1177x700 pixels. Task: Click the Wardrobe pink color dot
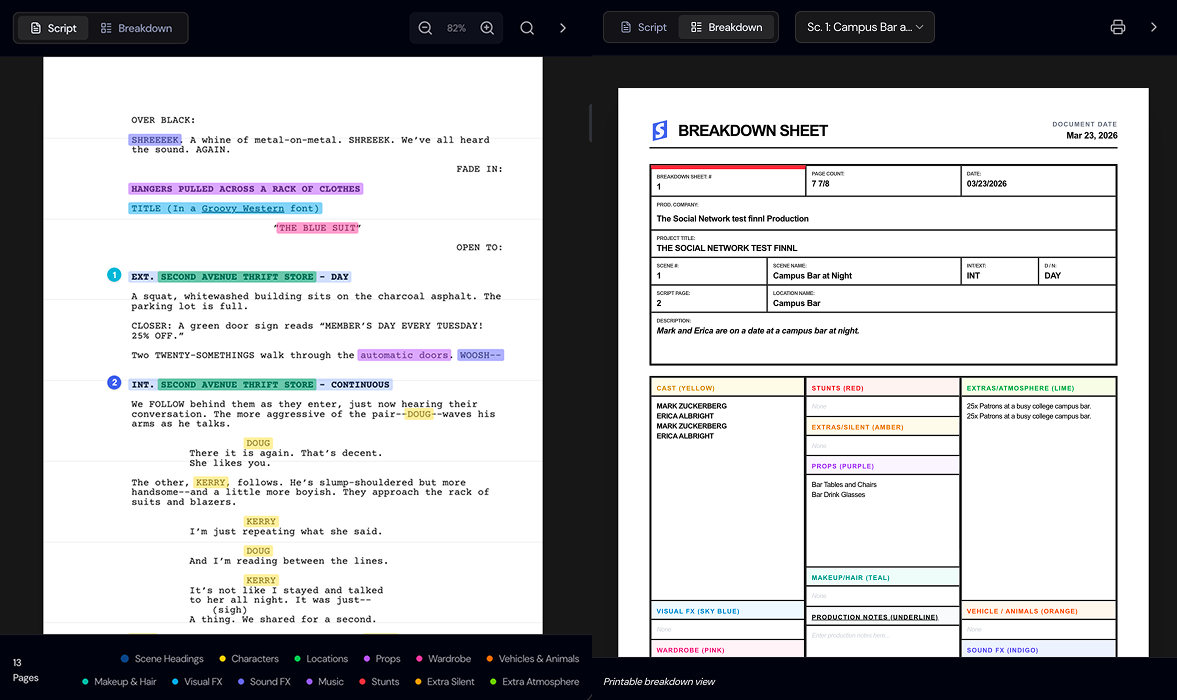(x=420, y=659)
